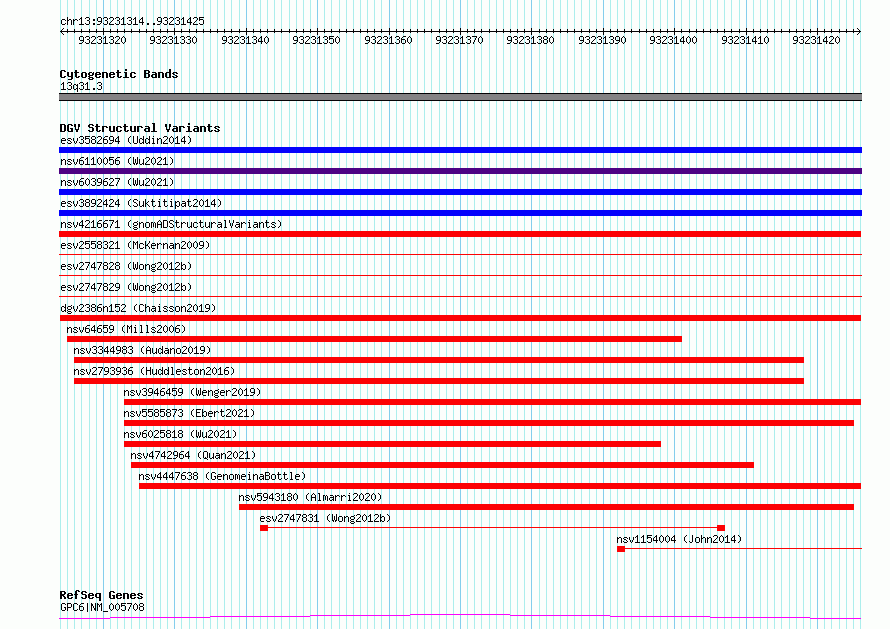This screenshot has width=890, height=629.
Task: Open variant esv2747831 (Wong2012b) label
Action: click(325, 518)
